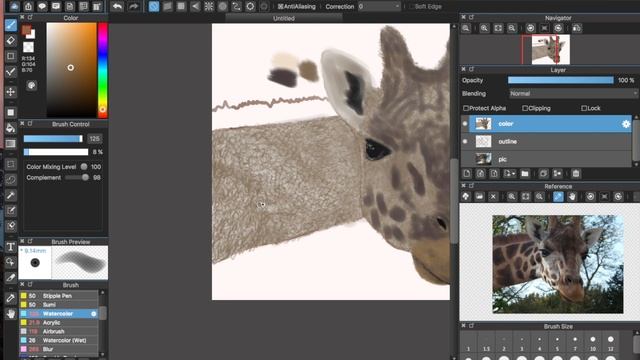Viewport: 640px width, 360px height.
Task: Click the Navigator preview thumbnail
Action: [x=550, y=49]
